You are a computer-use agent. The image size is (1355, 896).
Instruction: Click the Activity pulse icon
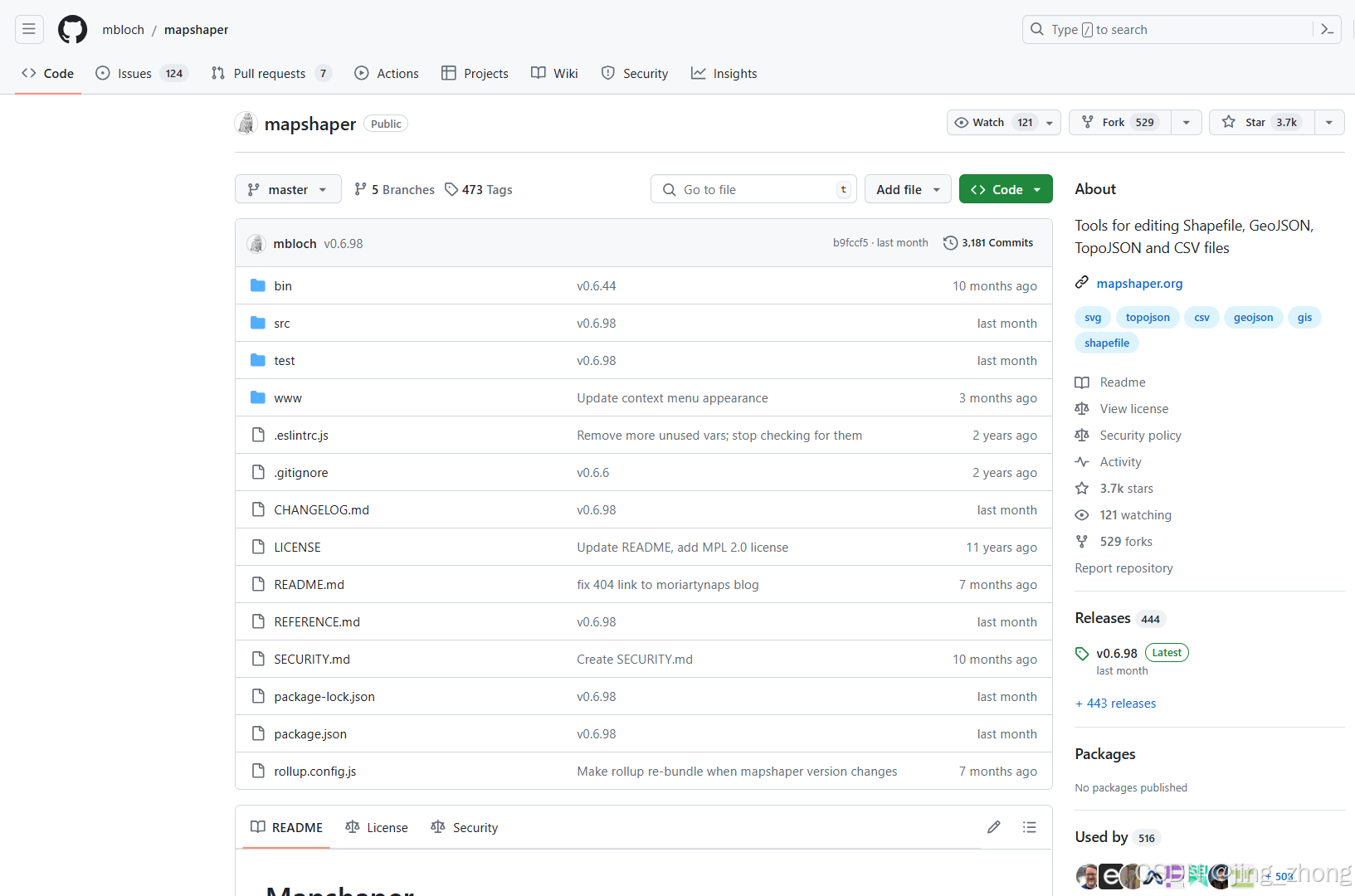pos(1082,462)
